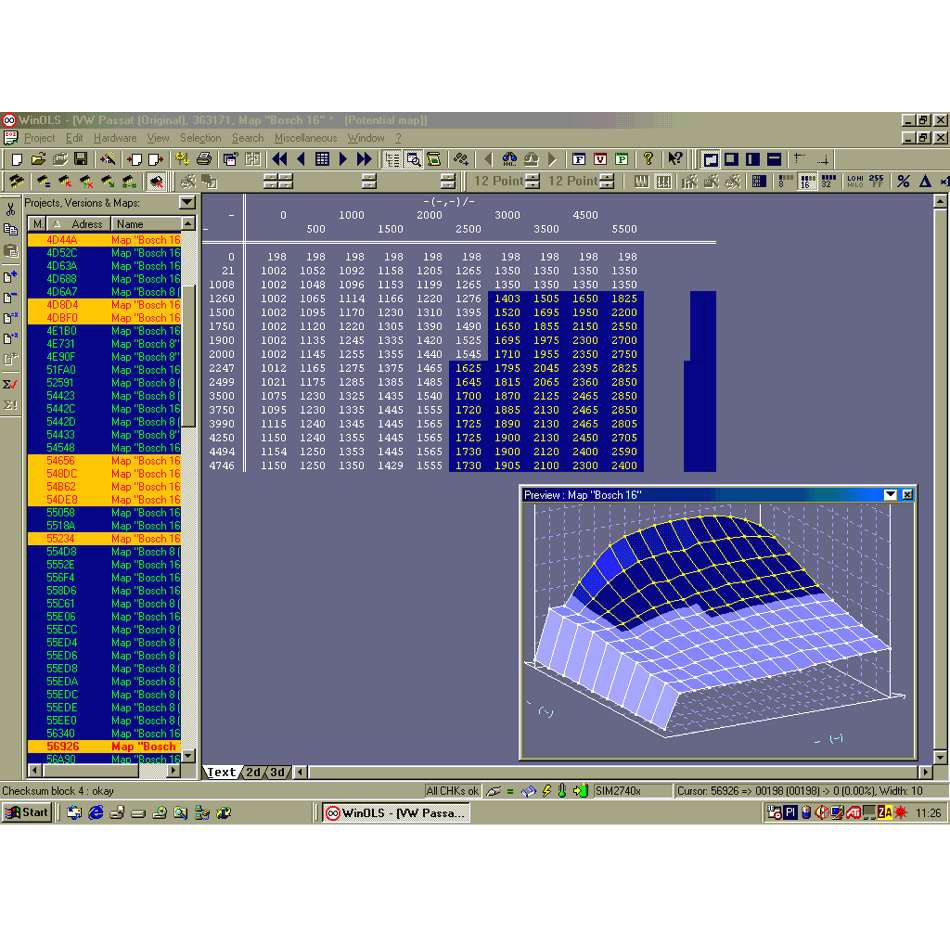
Task: Open the Project menu
Action: click(39, 138)
